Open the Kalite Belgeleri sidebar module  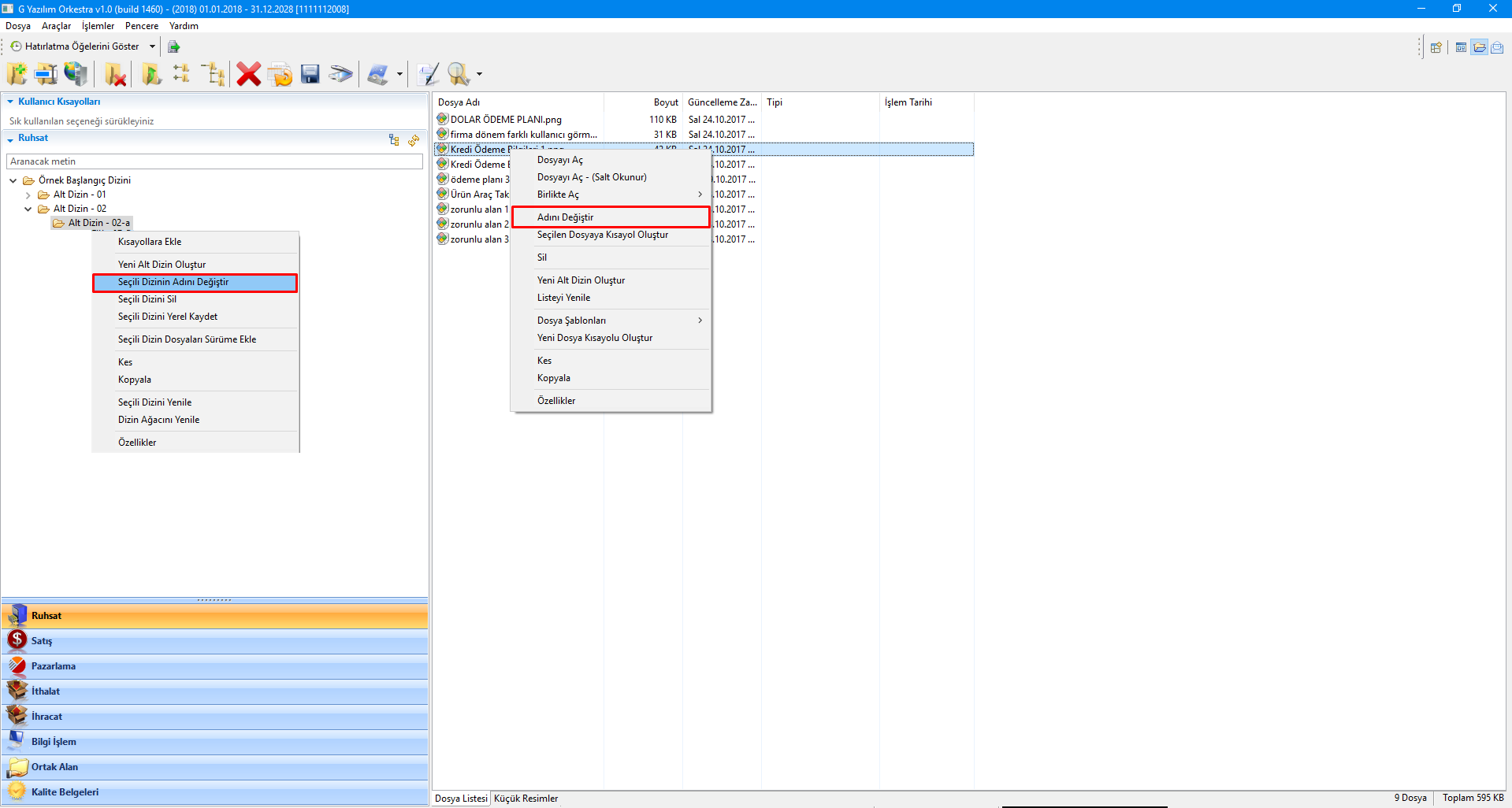65,792
